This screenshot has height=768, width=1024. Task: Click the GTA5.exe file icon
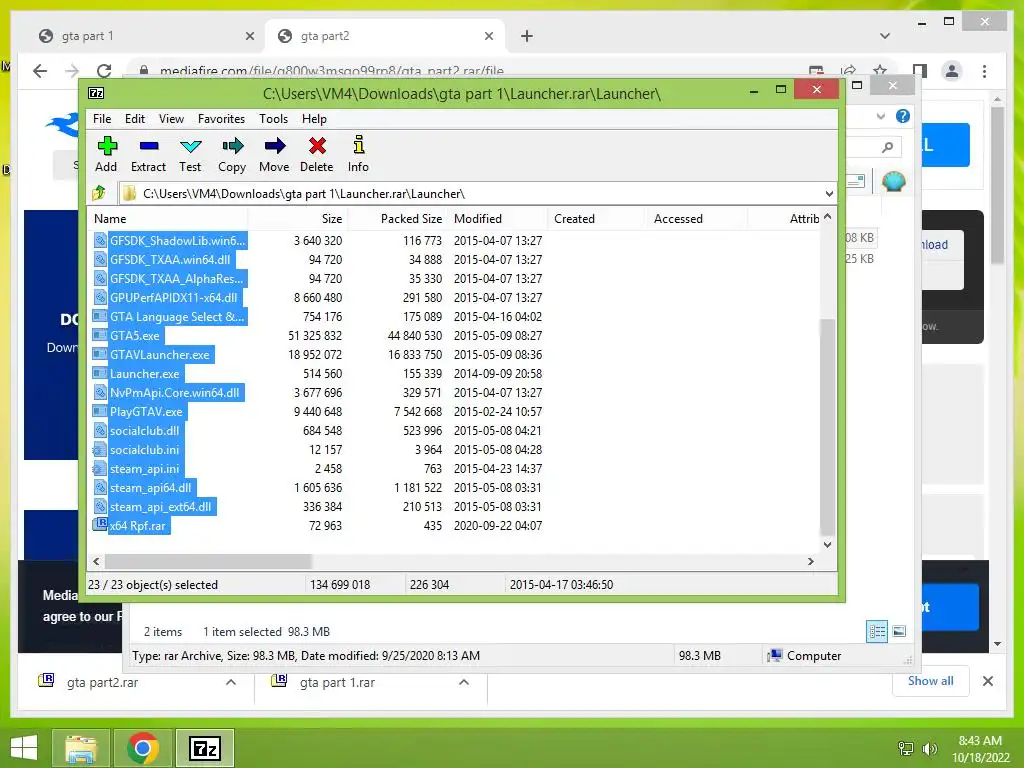(x=100, y=335)
